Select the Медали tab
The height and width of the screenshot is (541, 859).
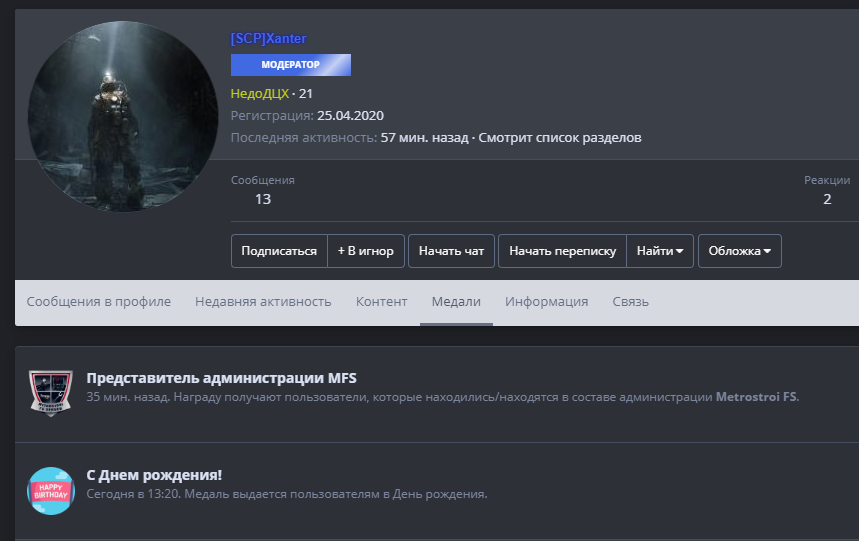(x=456, y=302)
